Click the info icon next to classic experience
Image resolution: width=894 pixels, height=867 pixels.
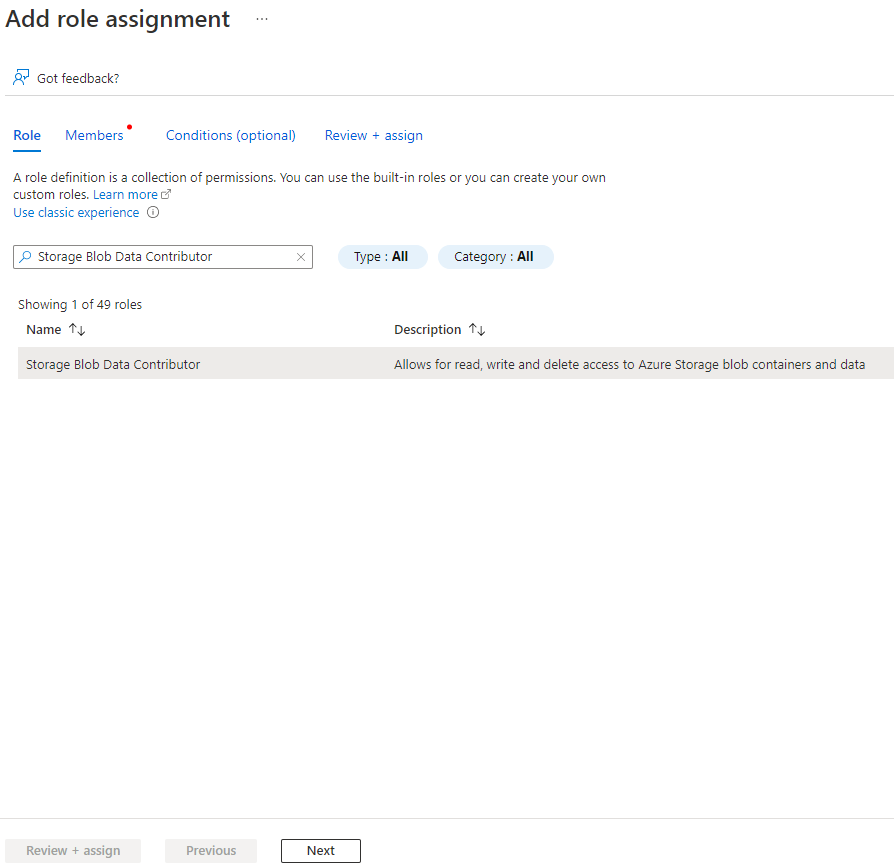[153, 213]
